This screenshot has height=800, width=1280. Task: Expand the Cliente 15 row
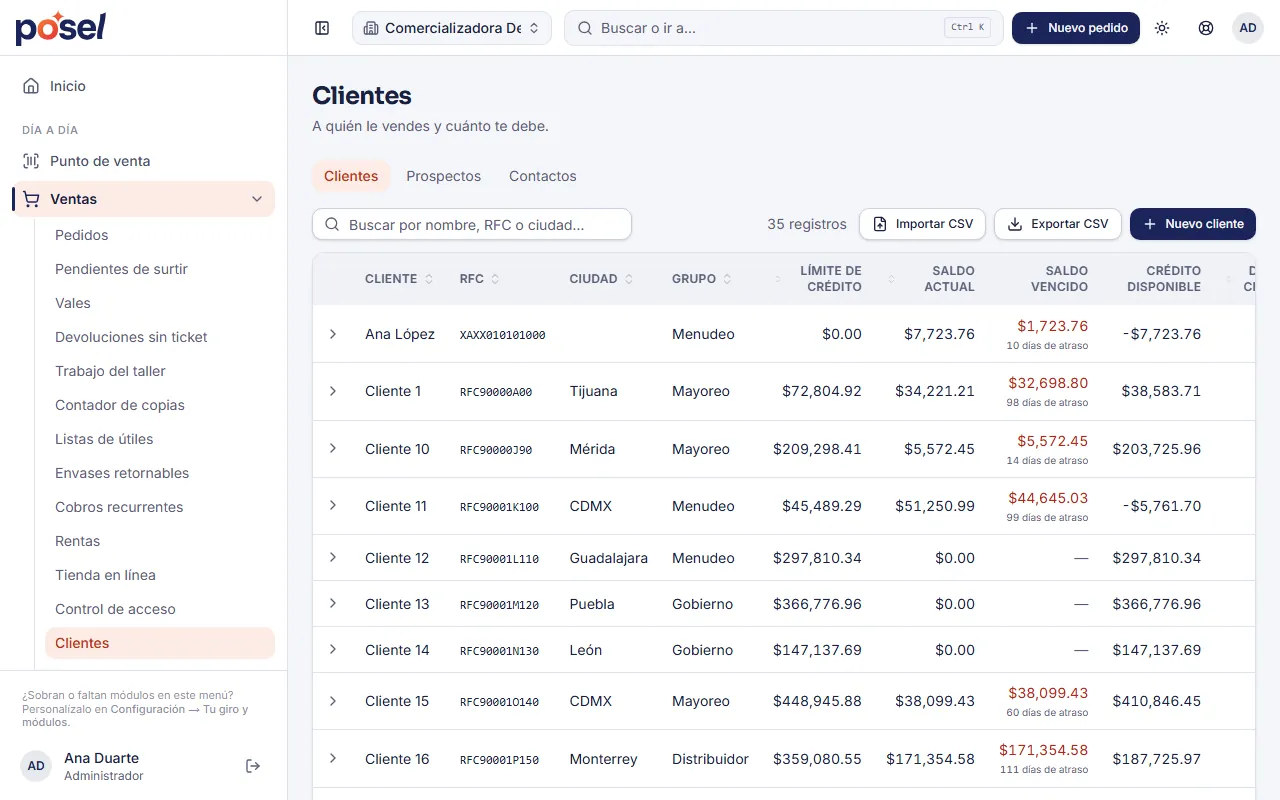coord(333,701)
